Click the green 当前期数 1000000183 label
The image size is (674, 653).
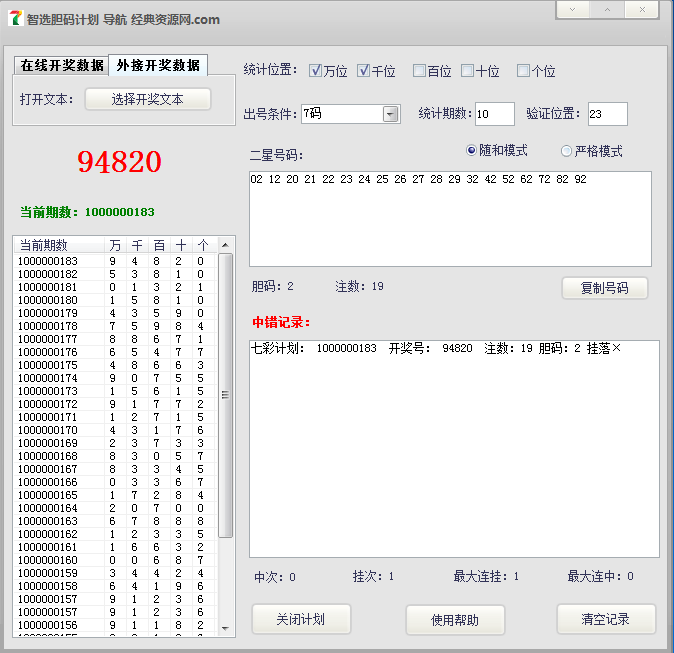click(x=87, y=212)
